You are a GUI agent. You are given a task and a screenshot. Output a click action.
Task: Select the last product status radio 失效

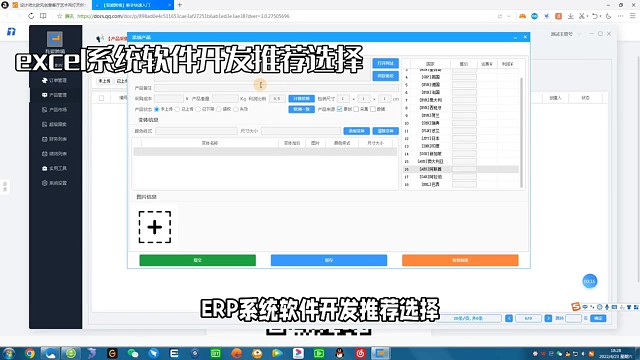236,109
